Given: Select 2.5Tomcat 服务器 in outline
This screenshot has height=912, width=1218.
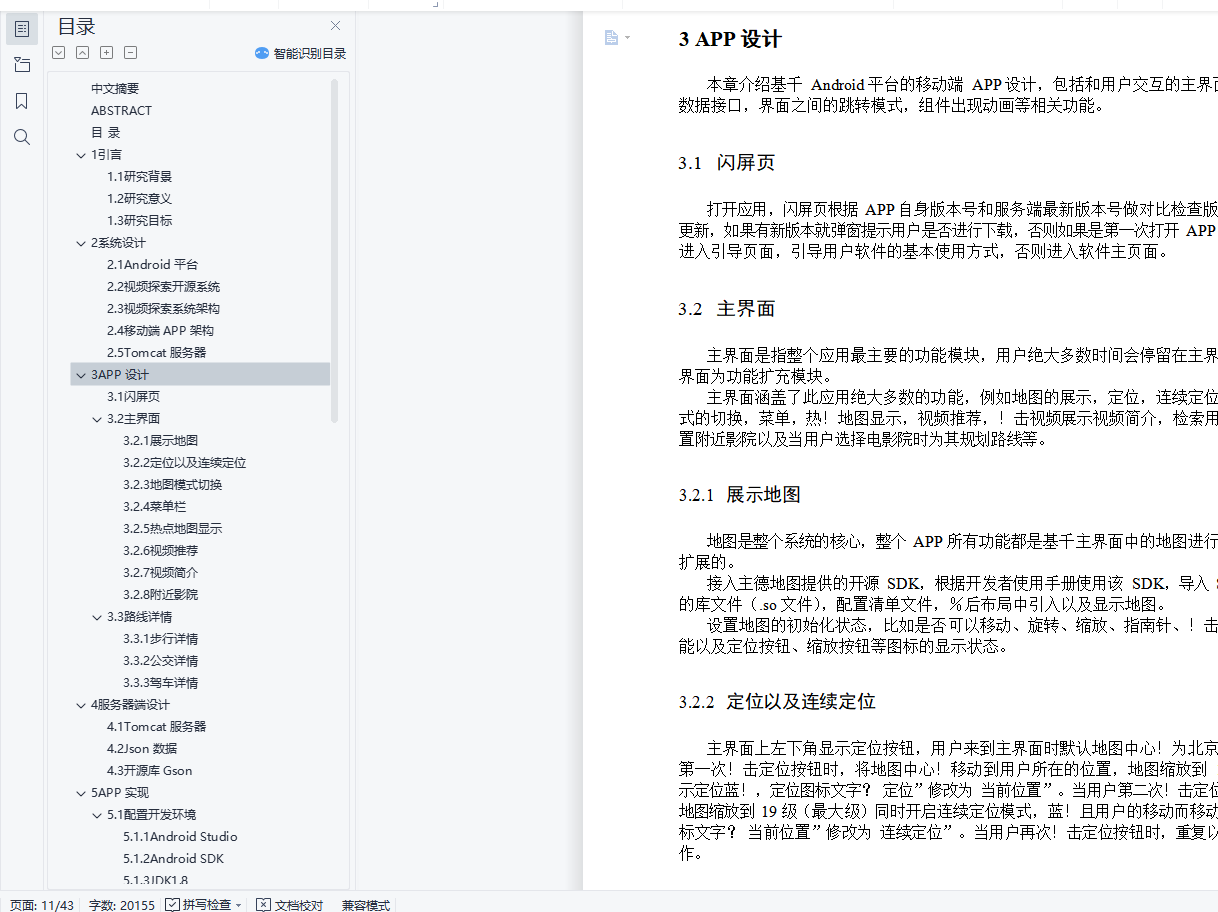Looking at the screenshot, I should 156,352.
